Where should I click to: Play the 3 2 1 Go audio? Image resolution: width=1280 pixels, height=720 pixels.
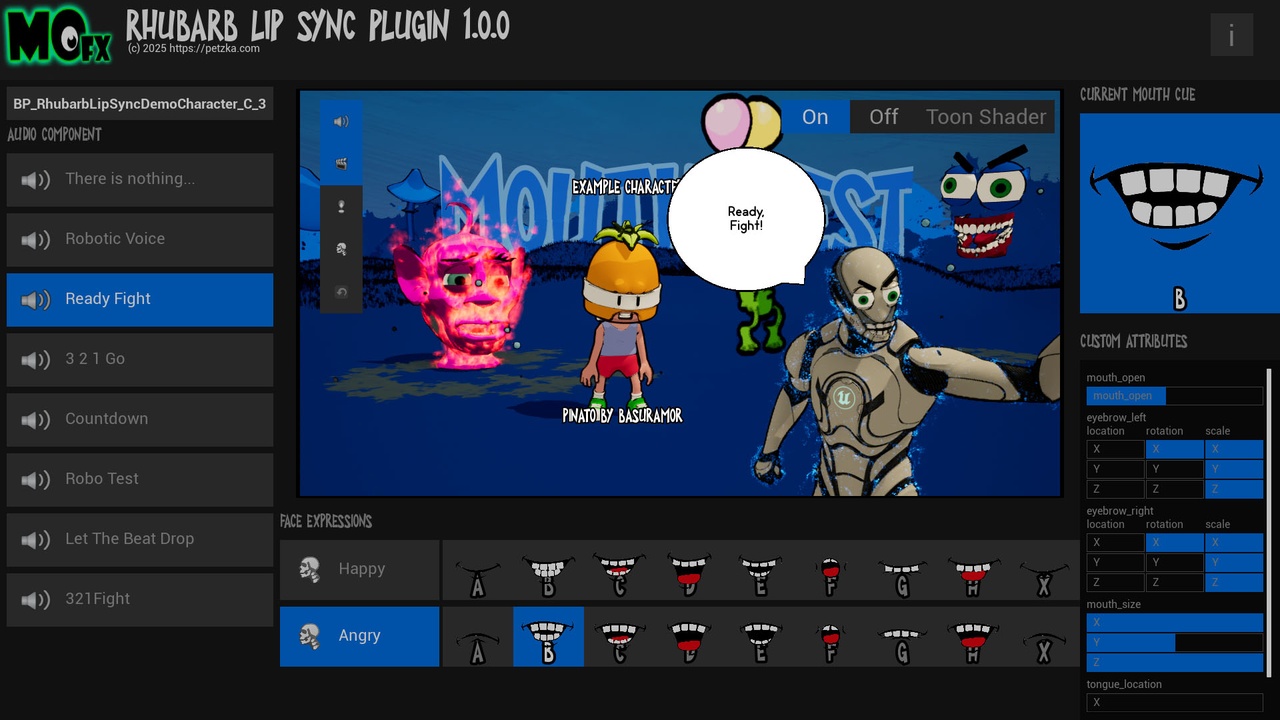(x=140, y=360)
